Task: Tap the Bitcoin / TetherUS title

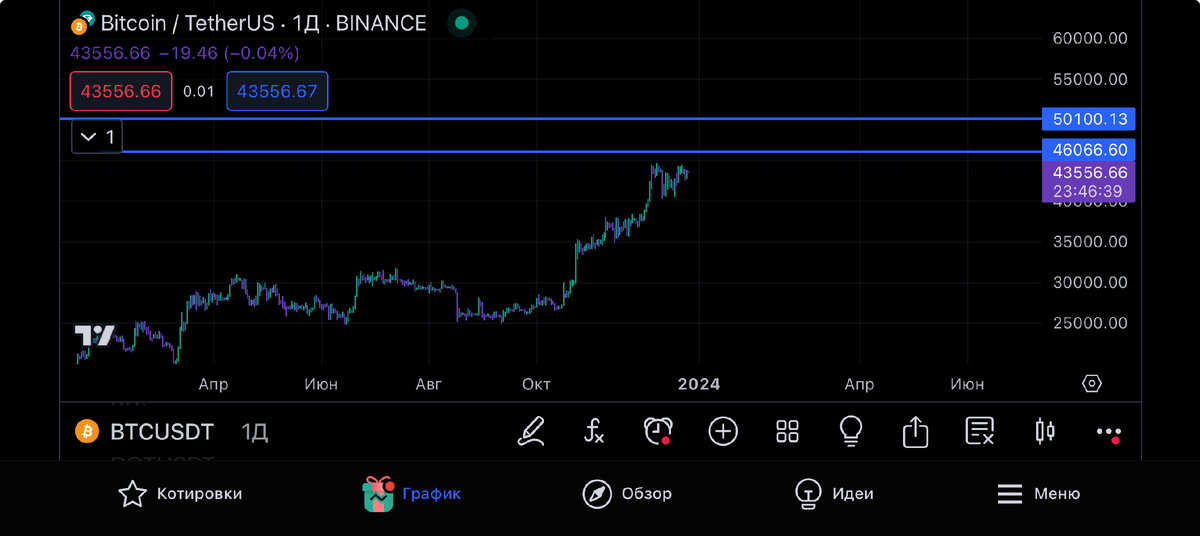Action: tap(263, 23)
